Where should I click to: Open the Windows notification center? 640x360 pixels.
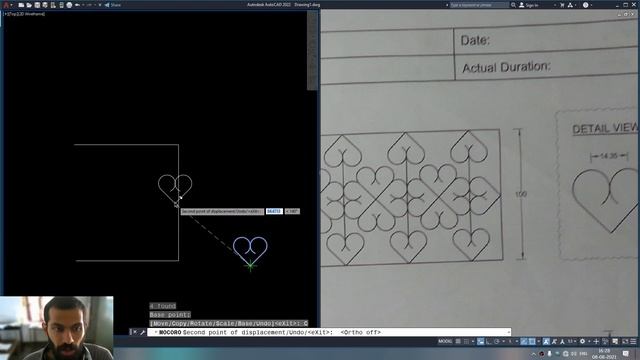(625, 353)
